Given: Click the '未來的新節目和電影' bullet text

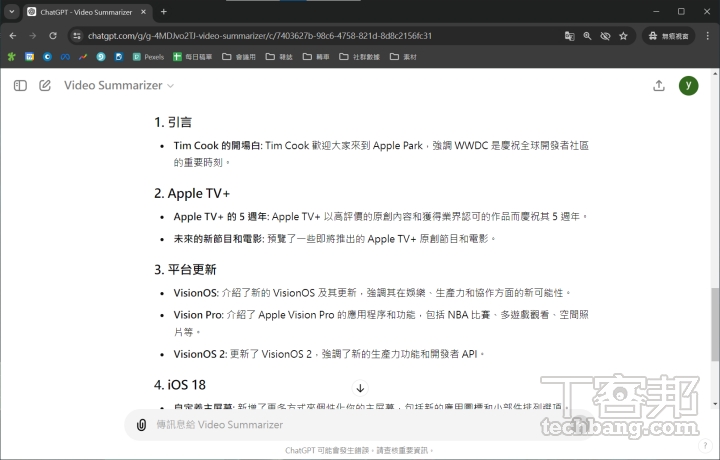Looking at the screenshot, I should 218,239.
